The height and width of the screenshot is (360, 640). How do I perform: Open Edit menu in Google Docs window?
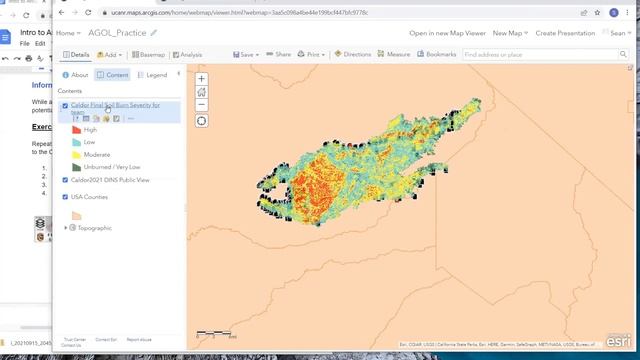click(x=40, y=44)
